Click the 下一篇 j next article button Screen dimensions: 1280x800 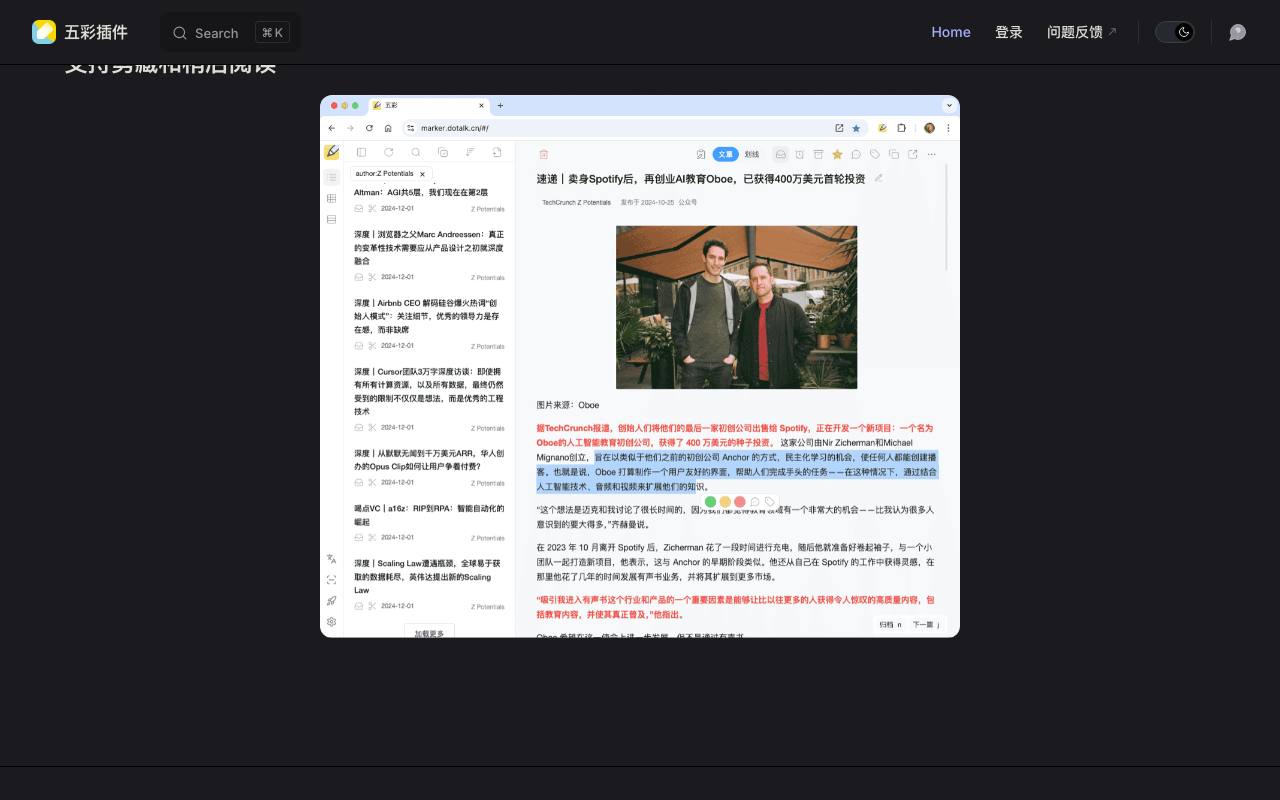click(925, 624)
